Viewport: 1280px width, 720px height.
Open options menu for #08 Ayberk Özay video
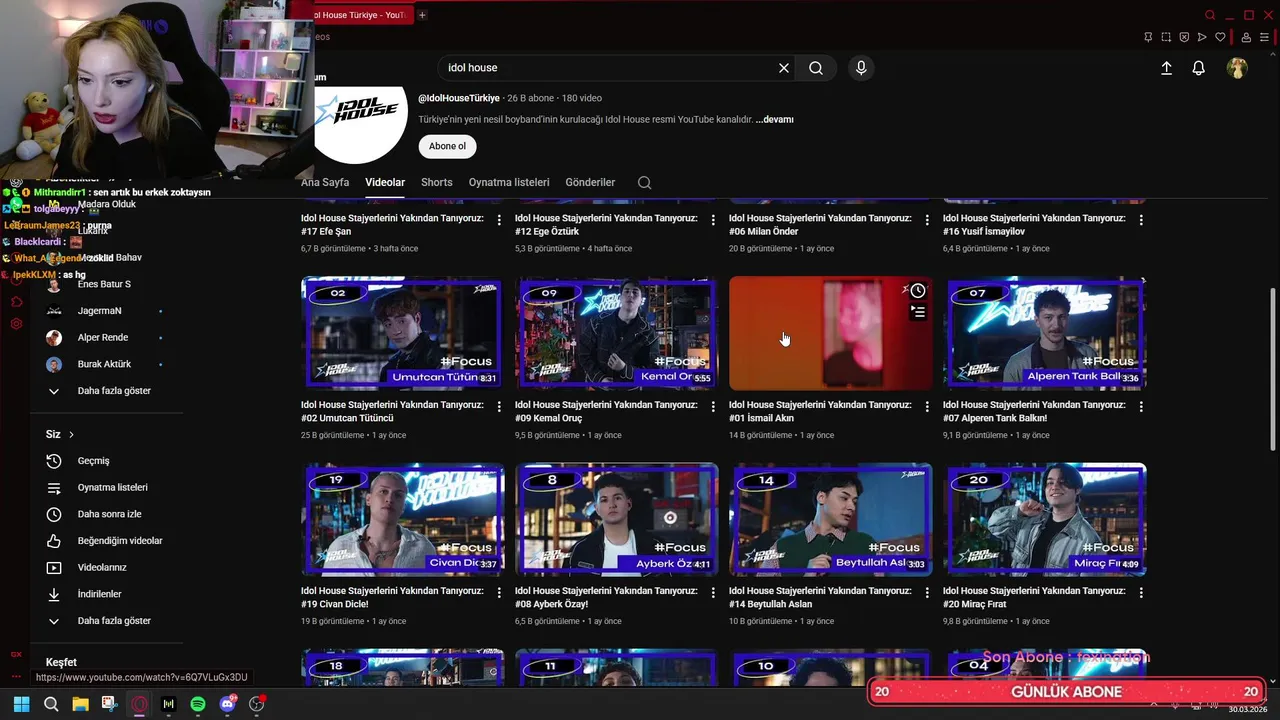coord(713,592)
